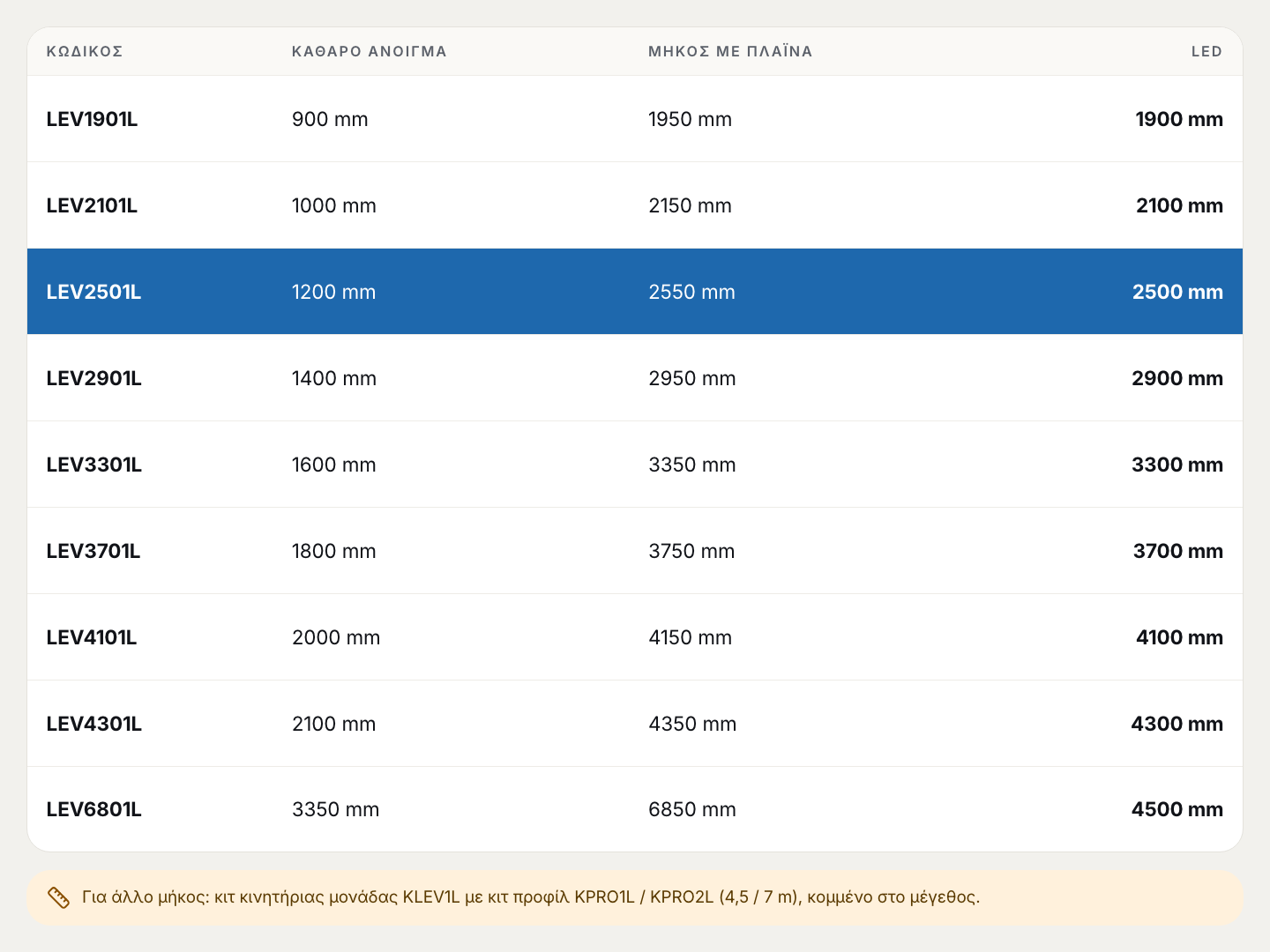Select the LEV2101L product code
The image size is (1270, 952).
pos(92,205)
